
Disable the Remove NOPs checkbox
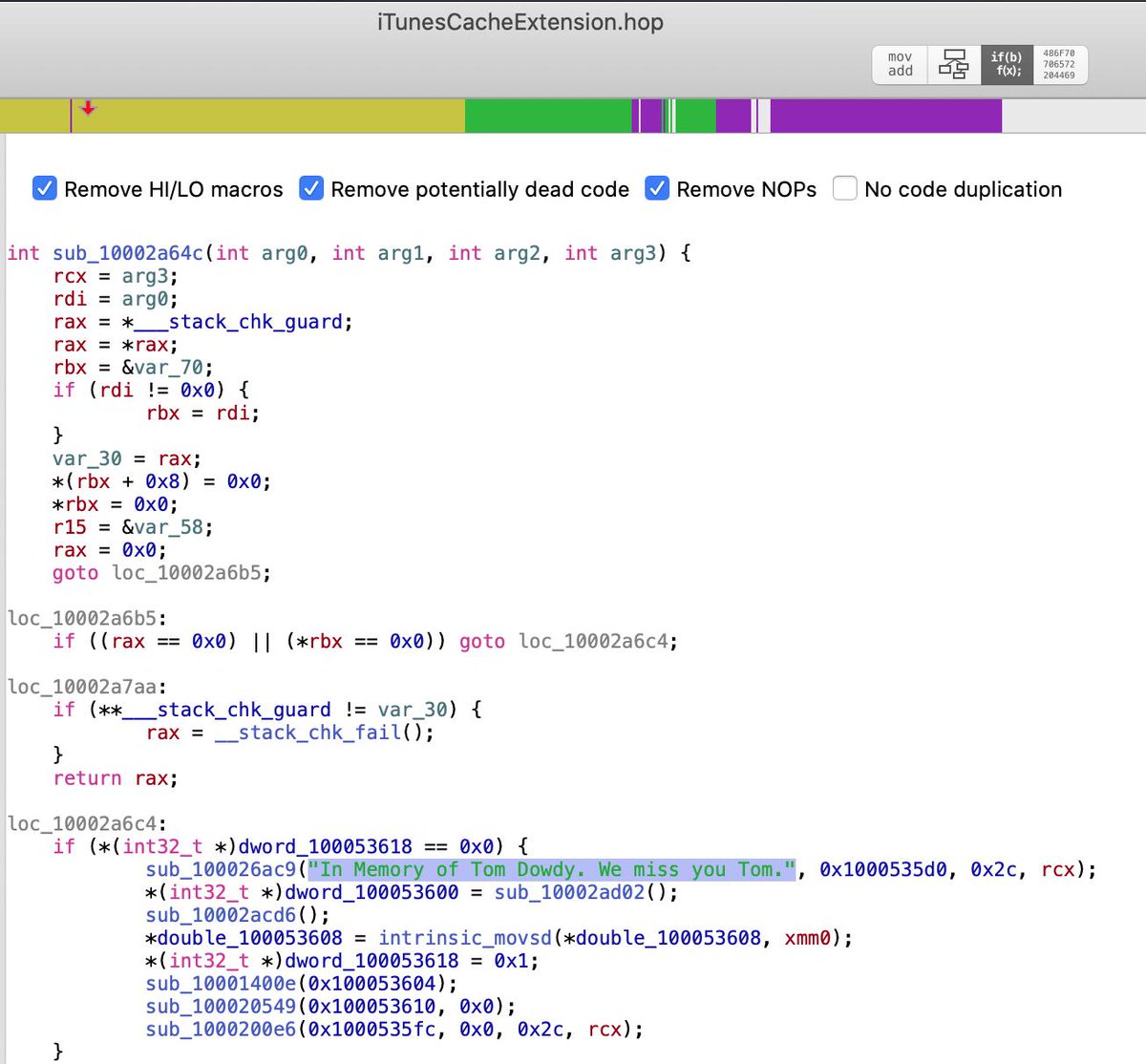coord(657,188)
